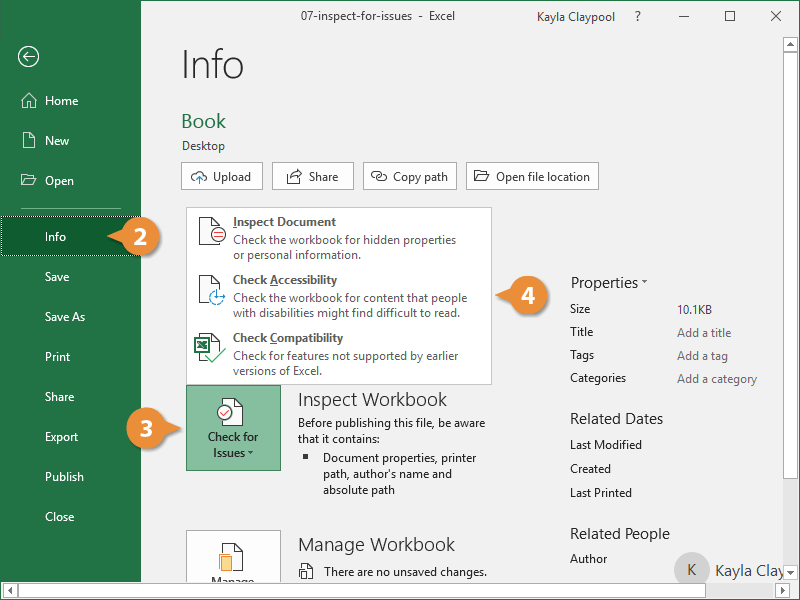Click the Upload button
The image size is (800, 600).
click(222, 177)
